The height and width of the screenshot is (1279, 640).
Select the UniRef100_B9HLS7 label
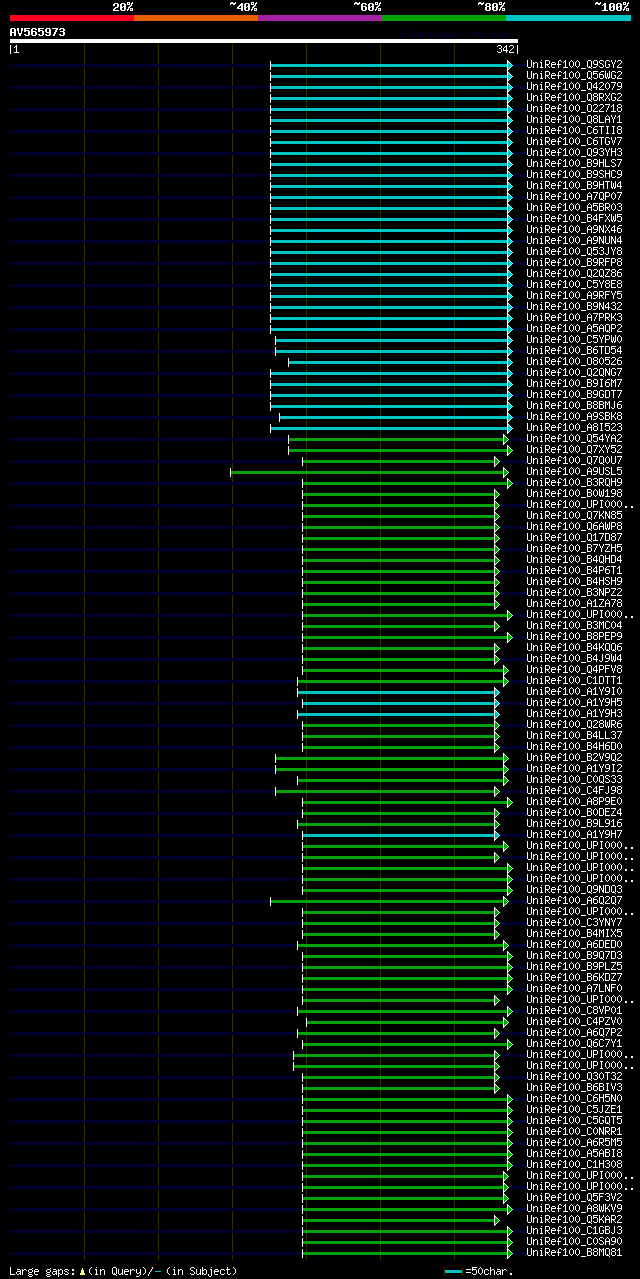click(x=574, y=163)
